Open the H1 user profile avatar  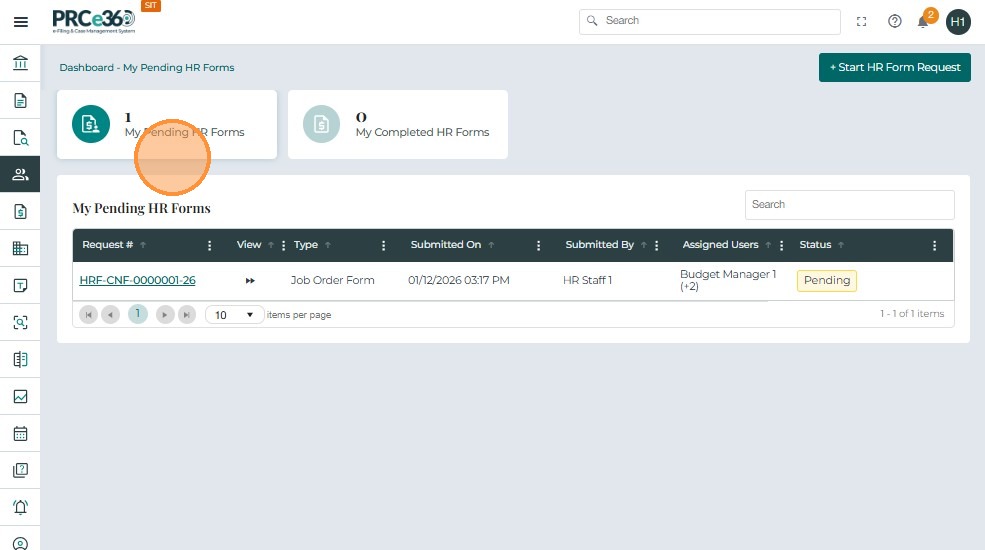click(958, 22)
